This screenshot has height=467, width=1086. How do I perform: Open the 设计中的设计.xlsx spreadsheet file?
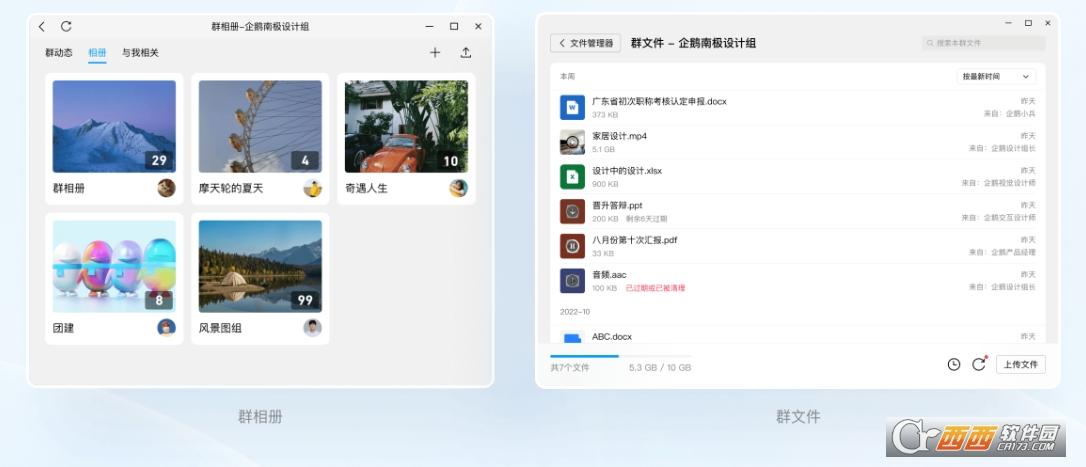coord(626,171)
